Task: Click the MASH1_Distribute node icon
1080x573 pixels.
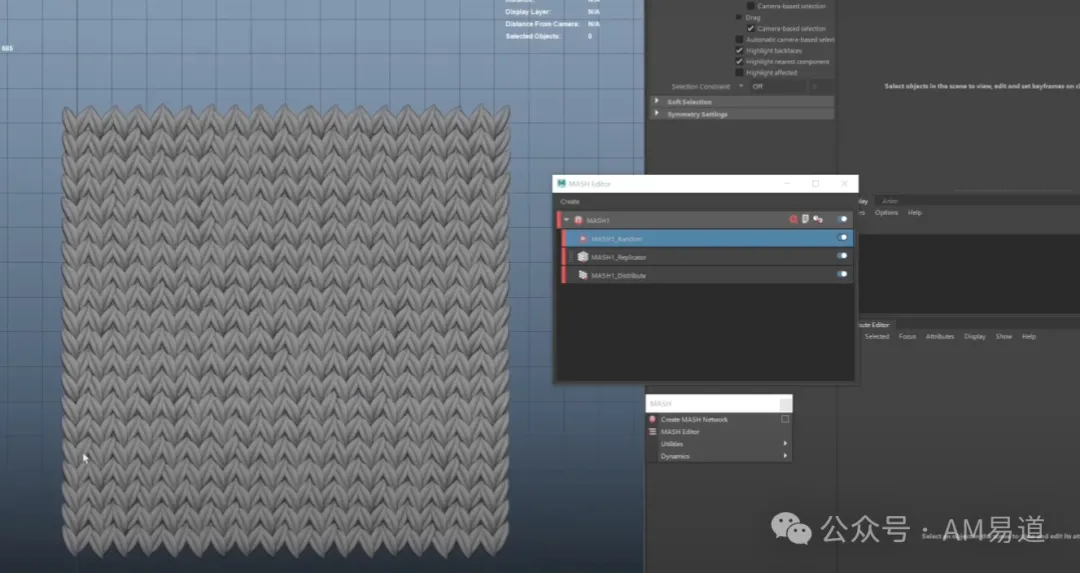Action: click(583, 275)
